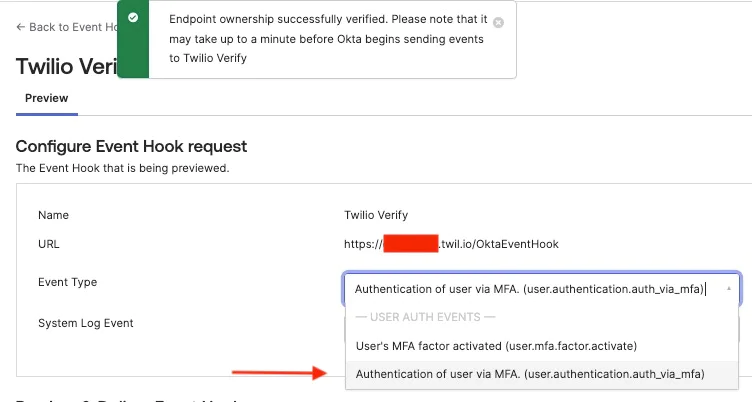This screenshot has height=402, width=752.
Task: Click the Event Type field label
Action: 67,282
